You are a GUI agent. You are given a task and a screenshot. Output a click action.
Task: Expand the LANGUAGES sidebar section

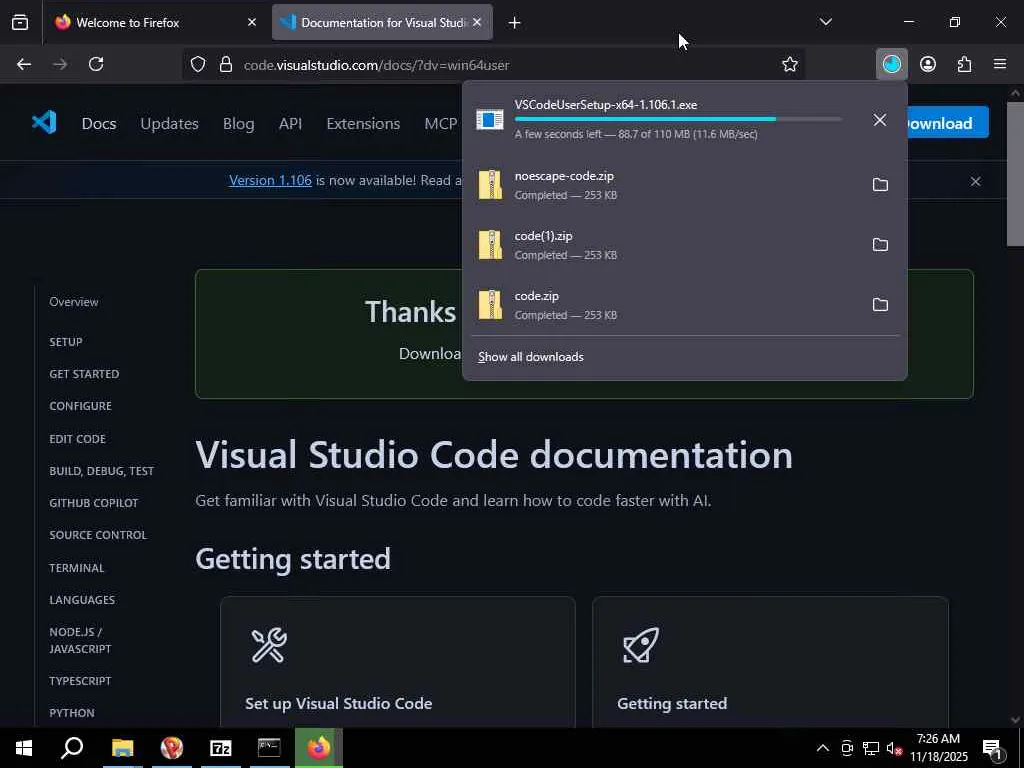pyautogui.click(x=82, y=600)
